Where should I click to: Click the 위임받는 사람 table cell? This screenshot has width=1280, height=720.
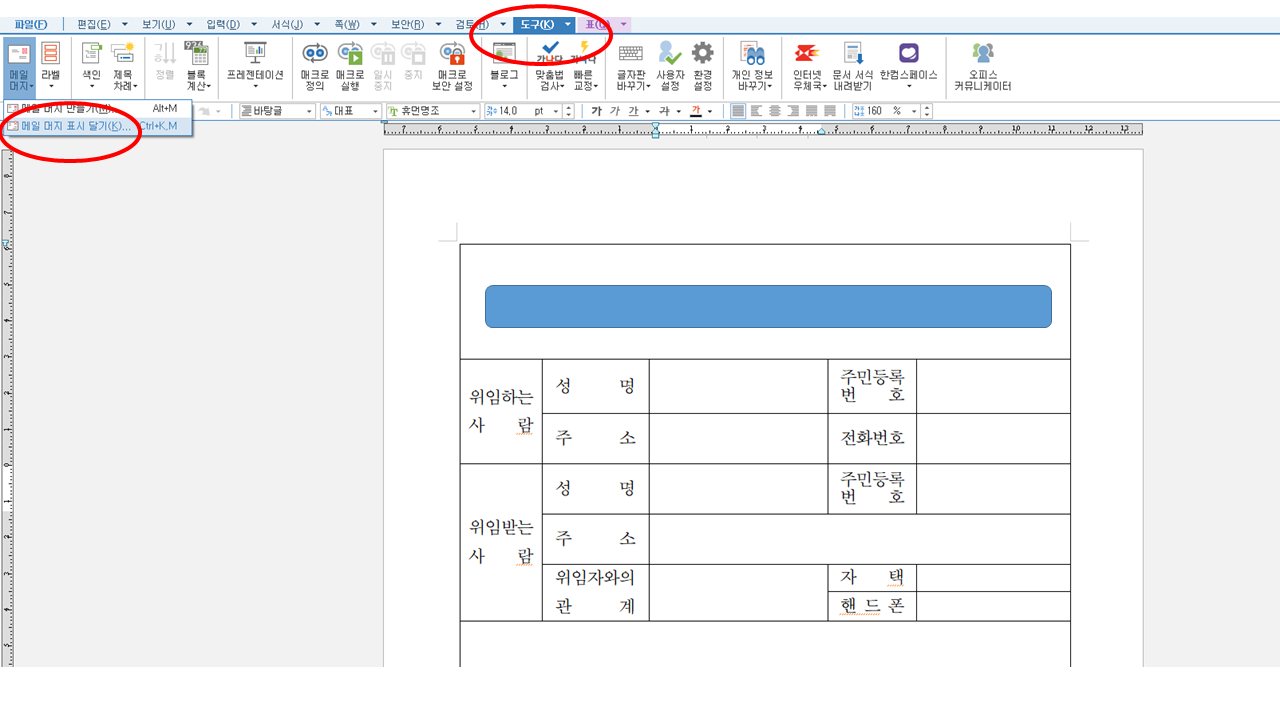click(x=501, y=542)
